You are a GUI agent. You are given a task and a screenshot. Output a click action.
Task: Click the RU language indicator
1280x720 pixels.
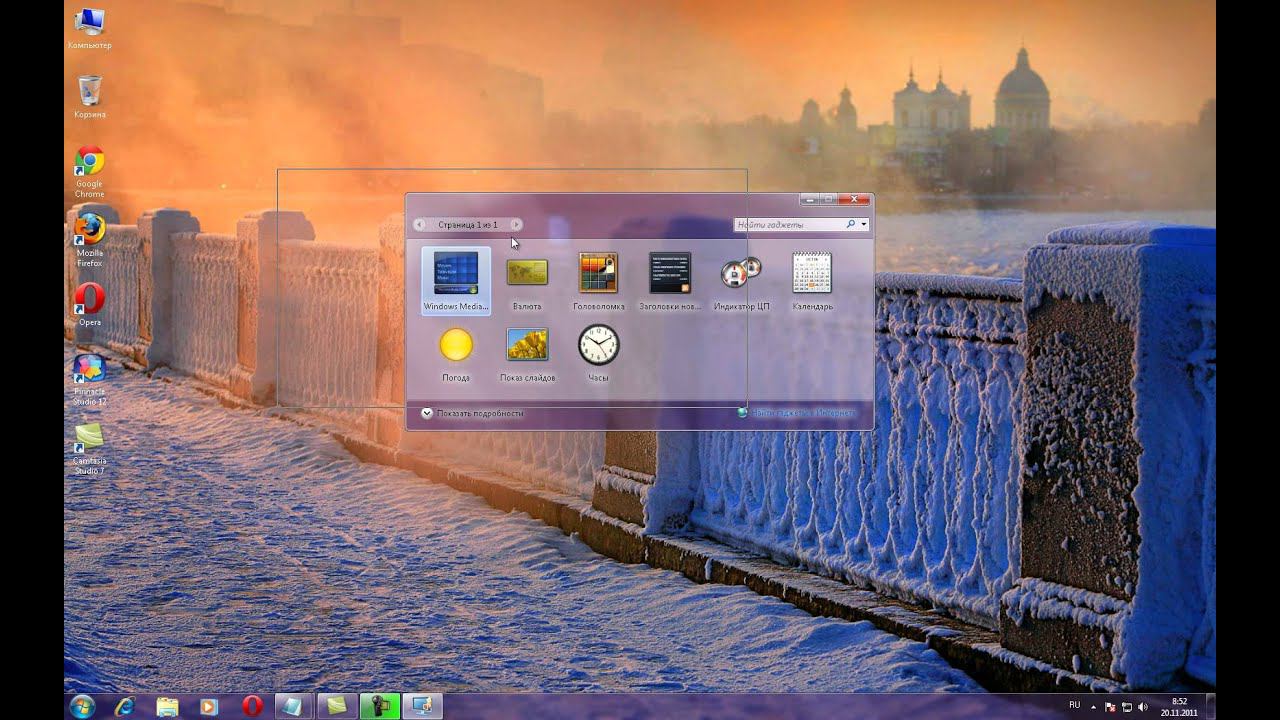1075,705
